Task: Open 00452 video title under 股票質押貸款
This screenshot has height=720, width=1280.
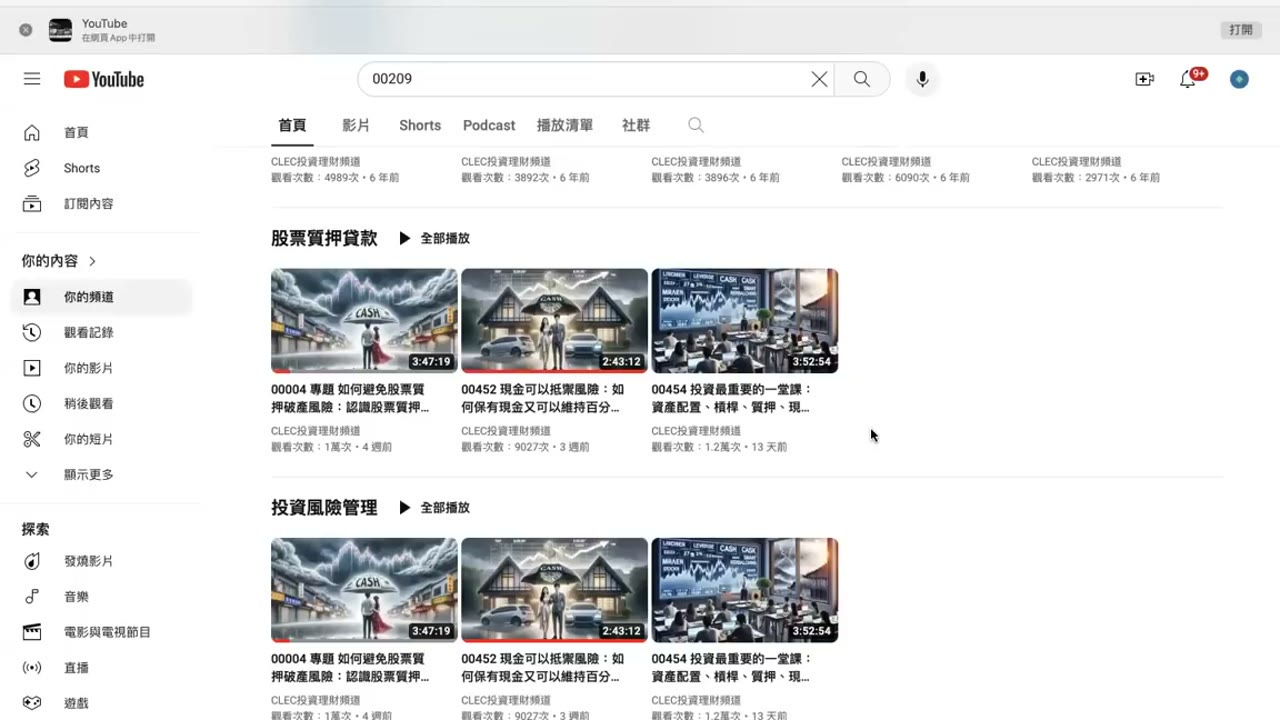Action: tap(542, 399)
